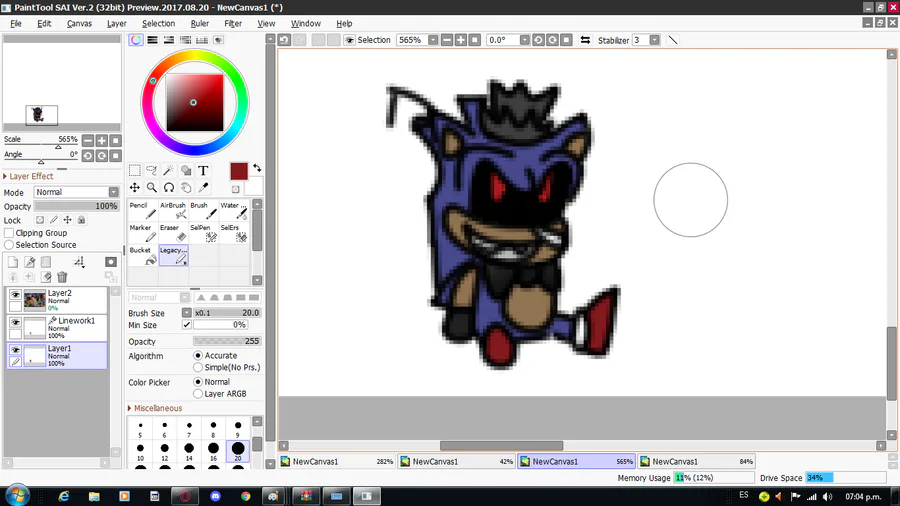Open the Brush Size multiplier dropdown
Image resolution: width=900 pixels, height=506 pixels.
187,313
